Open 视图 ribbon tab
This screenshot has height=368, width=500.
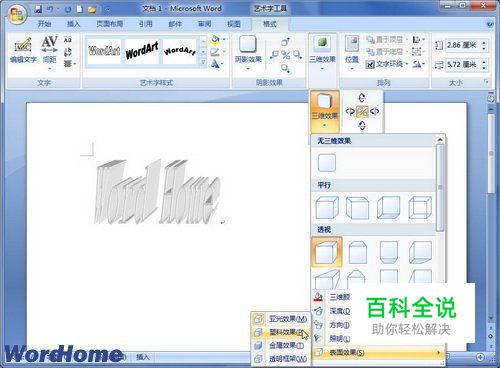[x=234, y=24]
